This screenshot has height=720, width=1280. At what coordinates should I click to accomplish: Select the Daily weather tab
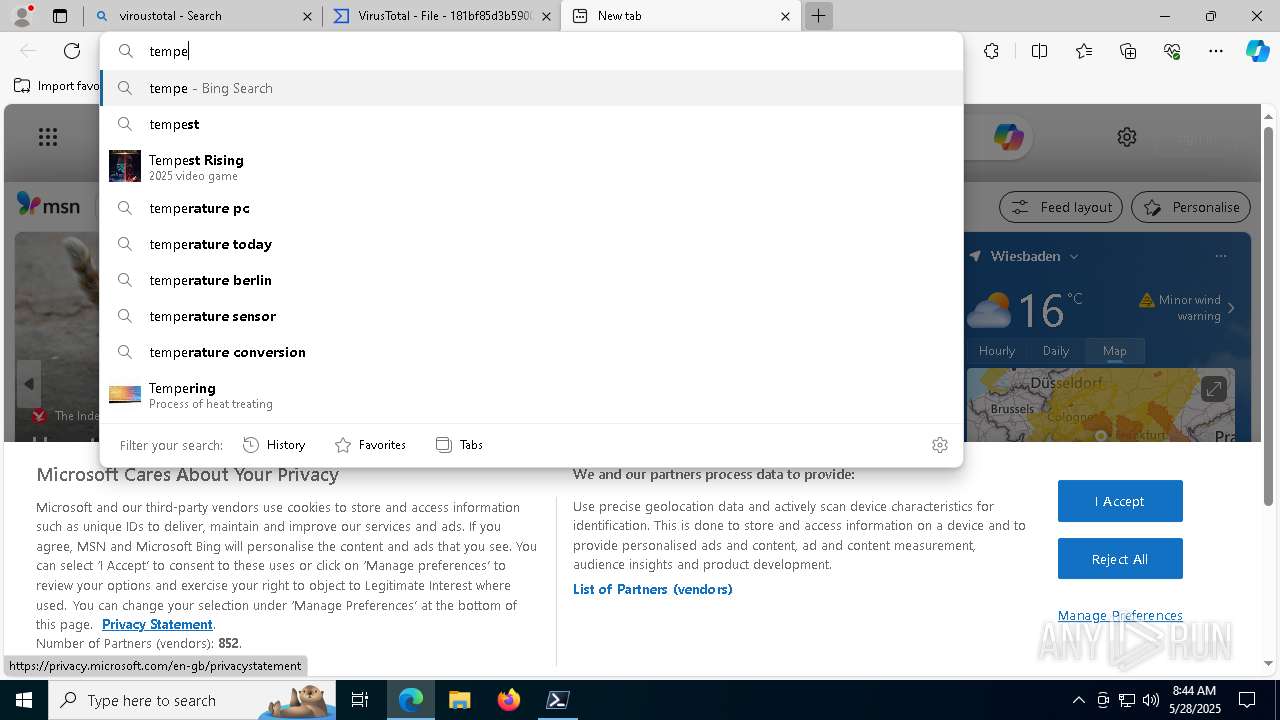(1056, 351)
